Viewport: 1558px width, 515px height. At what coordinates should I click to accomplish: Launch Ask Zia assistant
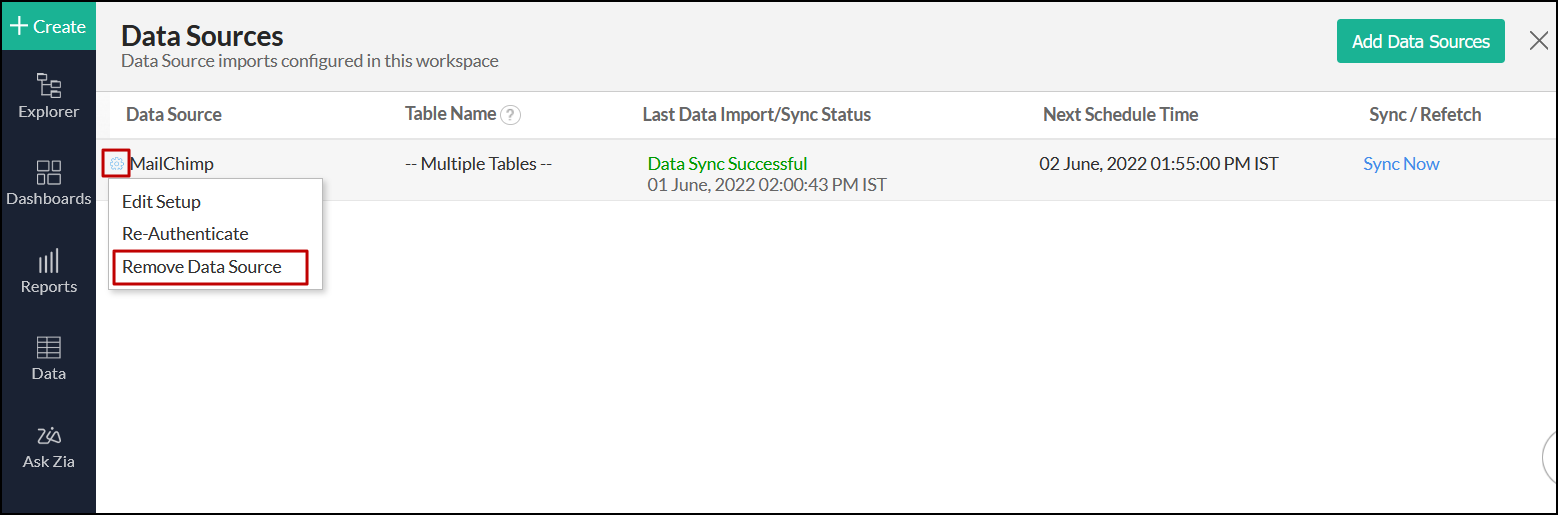pos(48,447)
